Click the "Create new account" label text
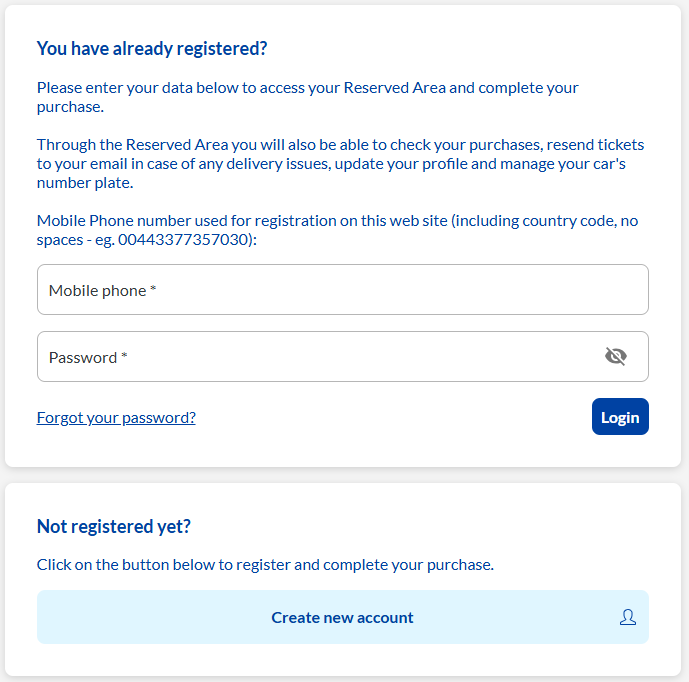Viewport: 689px width, 682px height. (x=342, y=617)
